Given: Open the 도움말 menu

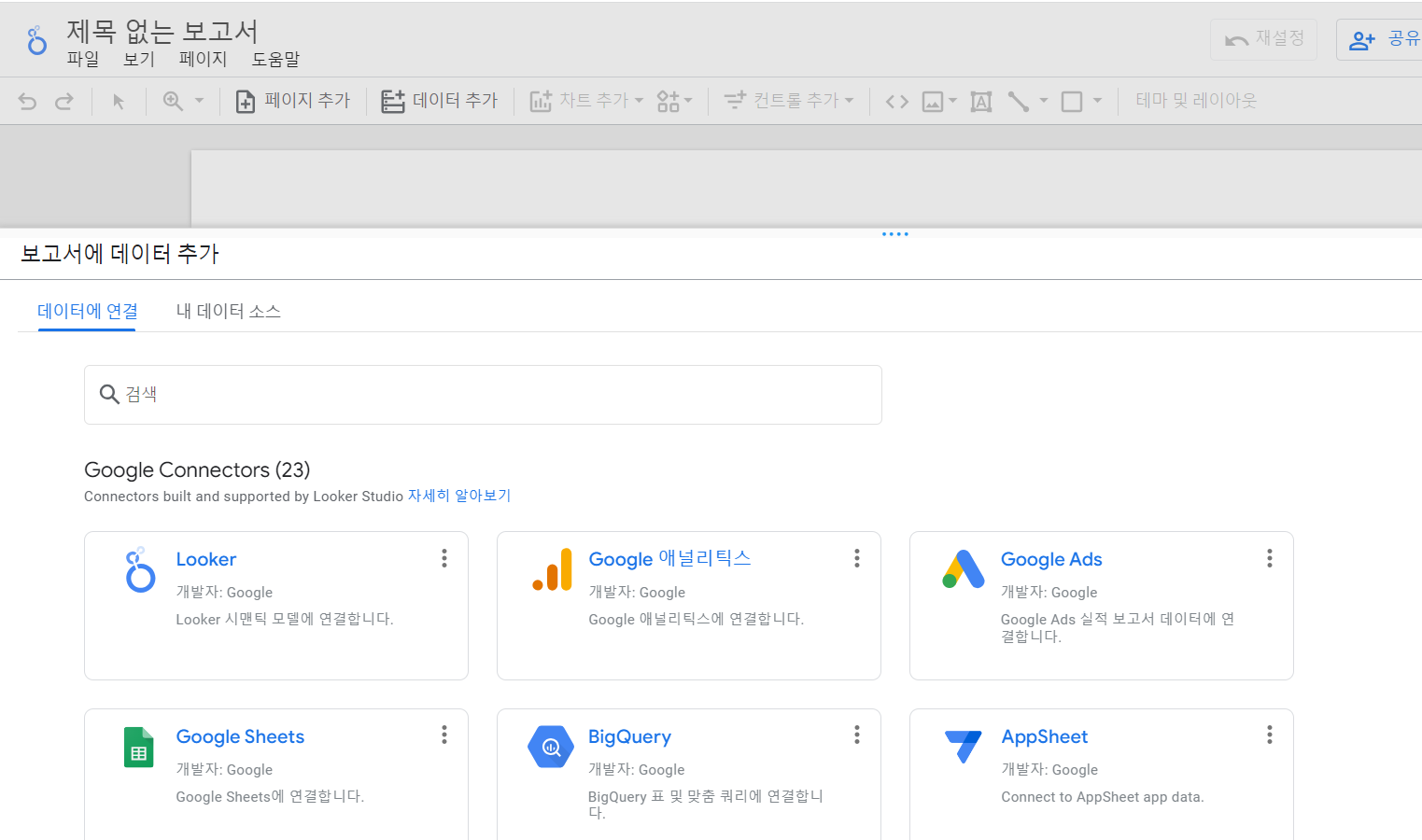Looking at the screenshot, I should click(275, 59).
